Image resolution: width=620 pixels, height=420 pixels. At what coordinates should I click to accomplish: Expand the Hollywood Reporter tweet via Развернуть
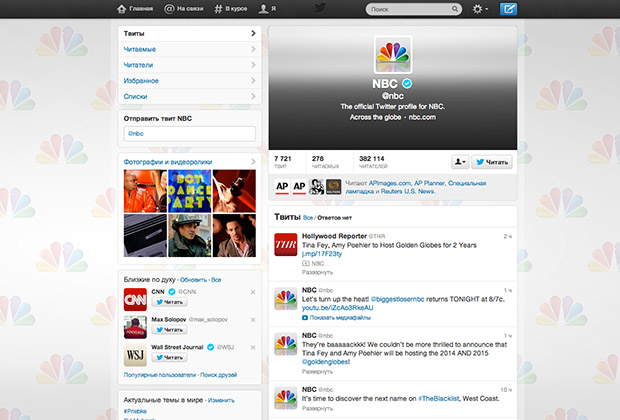[317, 272]
